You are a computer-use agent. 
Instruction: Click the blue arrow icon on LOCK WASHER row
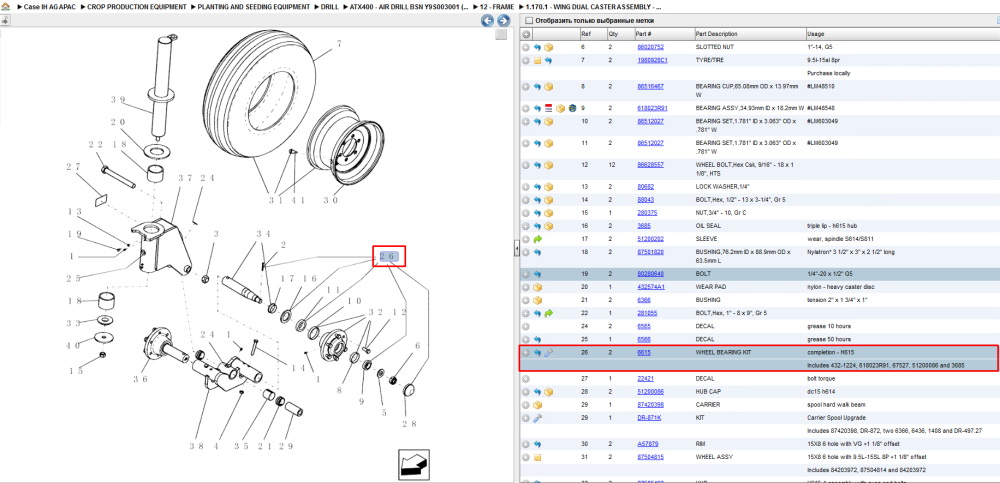[537, 187]
